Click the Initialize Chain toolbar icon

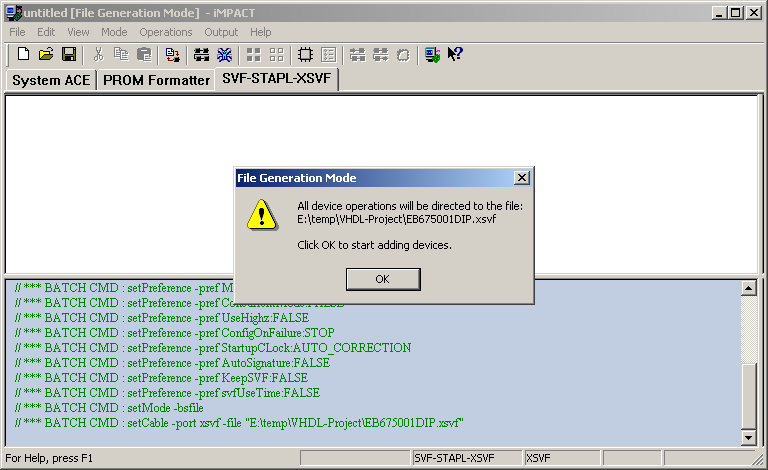[201, 54]
